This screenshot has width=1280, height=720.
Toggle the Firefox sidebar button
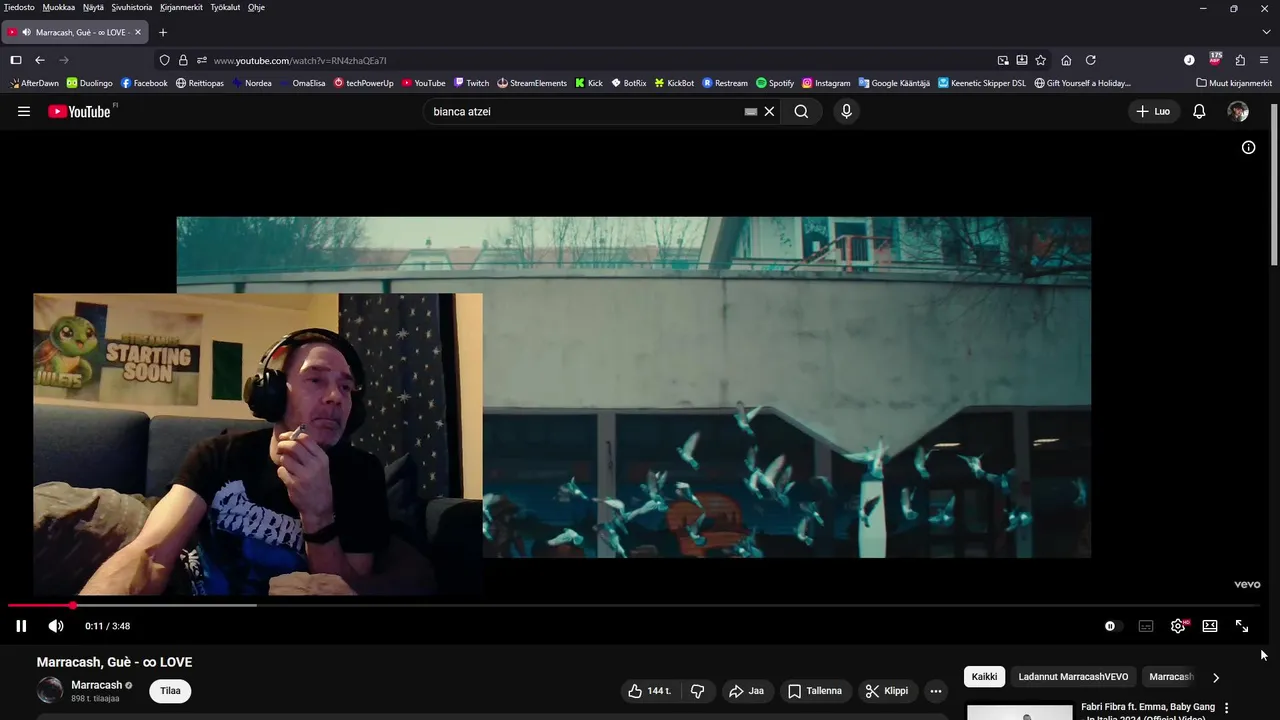tap(16, 60)
